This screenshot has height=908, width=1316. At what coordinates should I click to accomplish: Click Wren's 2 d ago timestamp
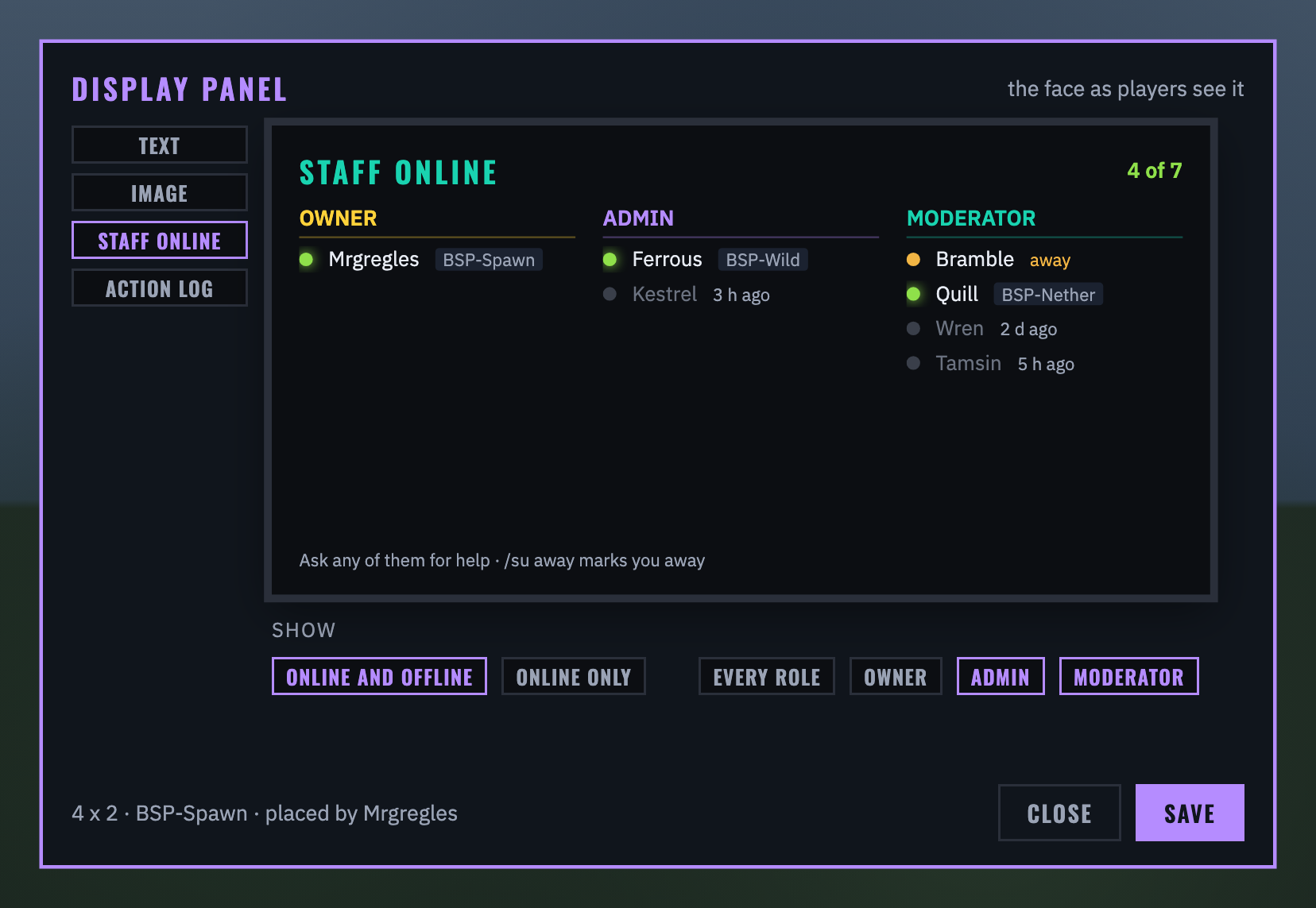[x=1028, y=329]
